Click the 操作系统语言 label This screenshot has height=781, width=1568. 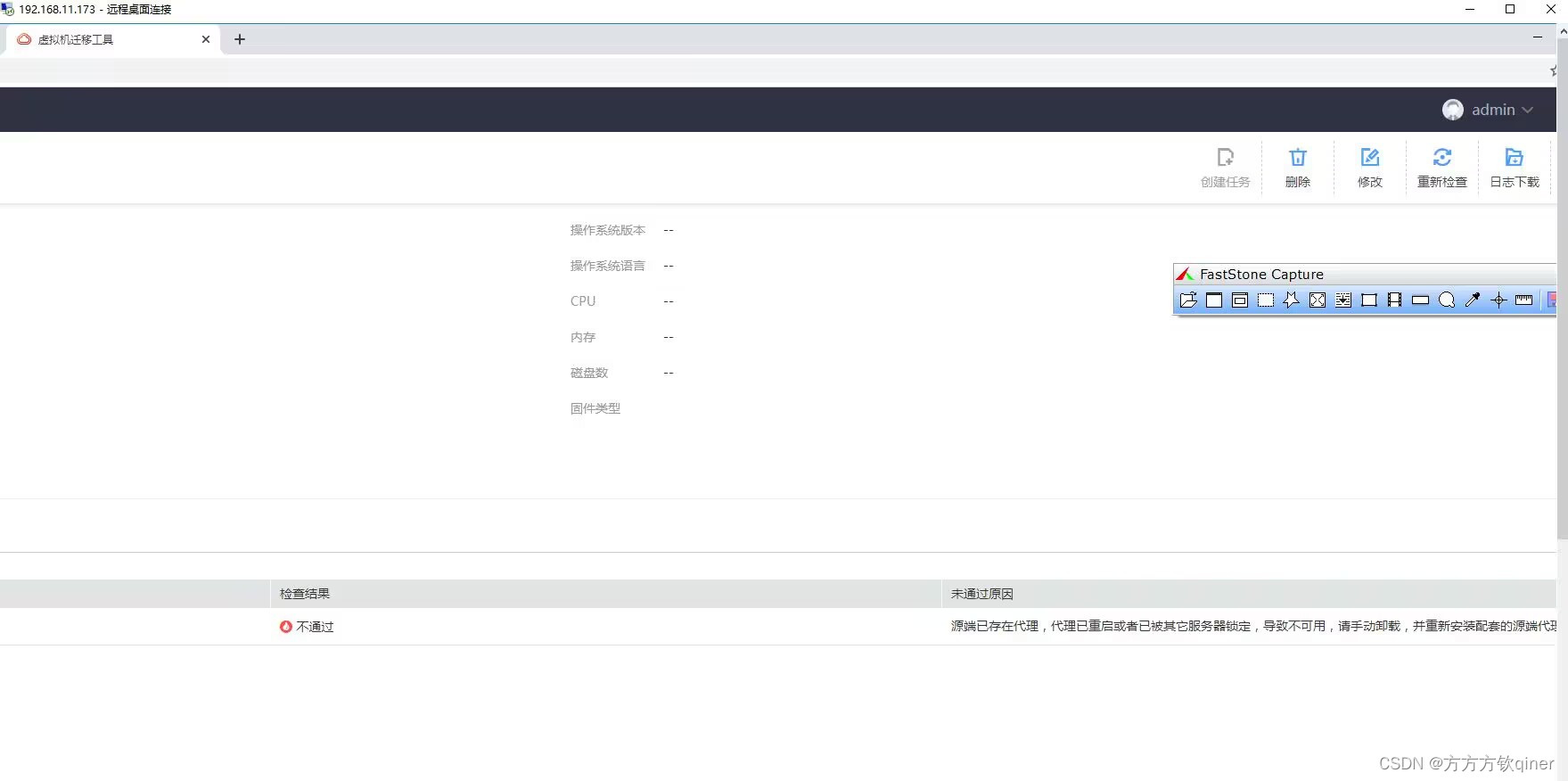coord(608,266)
